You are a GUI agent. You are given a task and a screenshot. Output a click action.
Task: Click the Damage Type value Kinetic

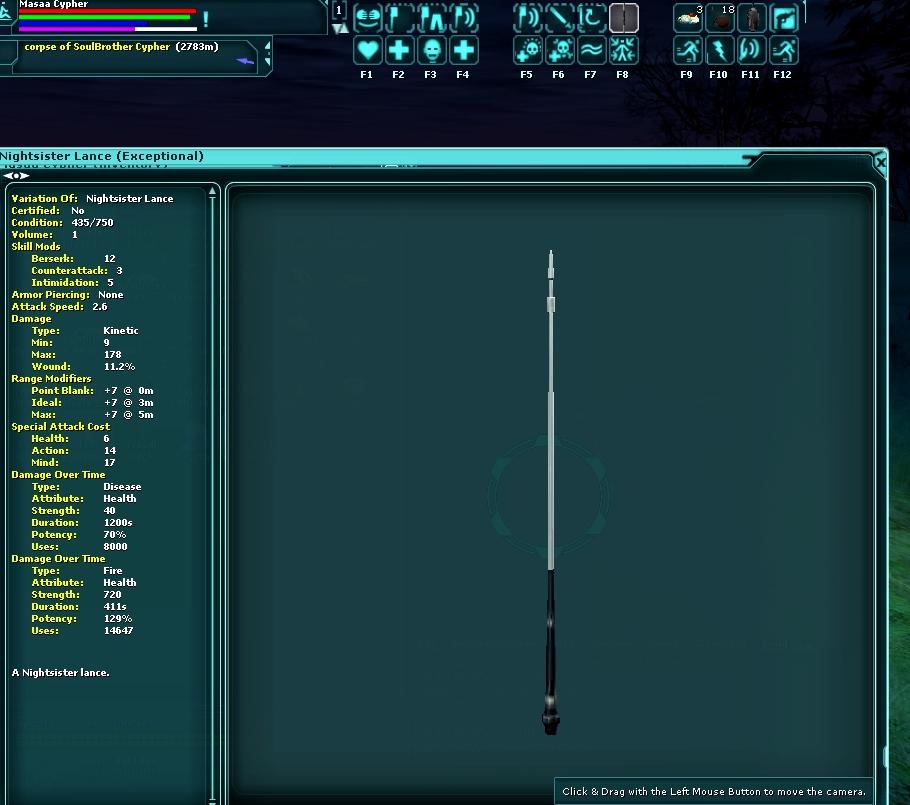click(x=121, y=330)
